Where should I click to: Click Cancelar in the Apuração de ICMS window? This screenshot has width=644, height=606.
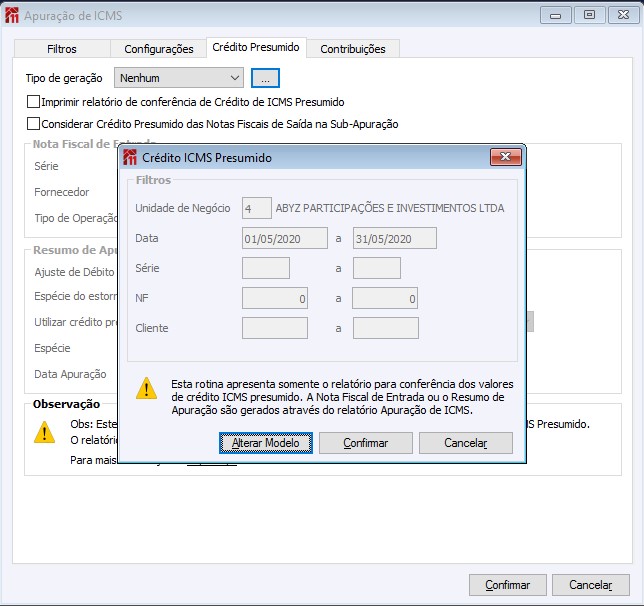pos(591,585)
